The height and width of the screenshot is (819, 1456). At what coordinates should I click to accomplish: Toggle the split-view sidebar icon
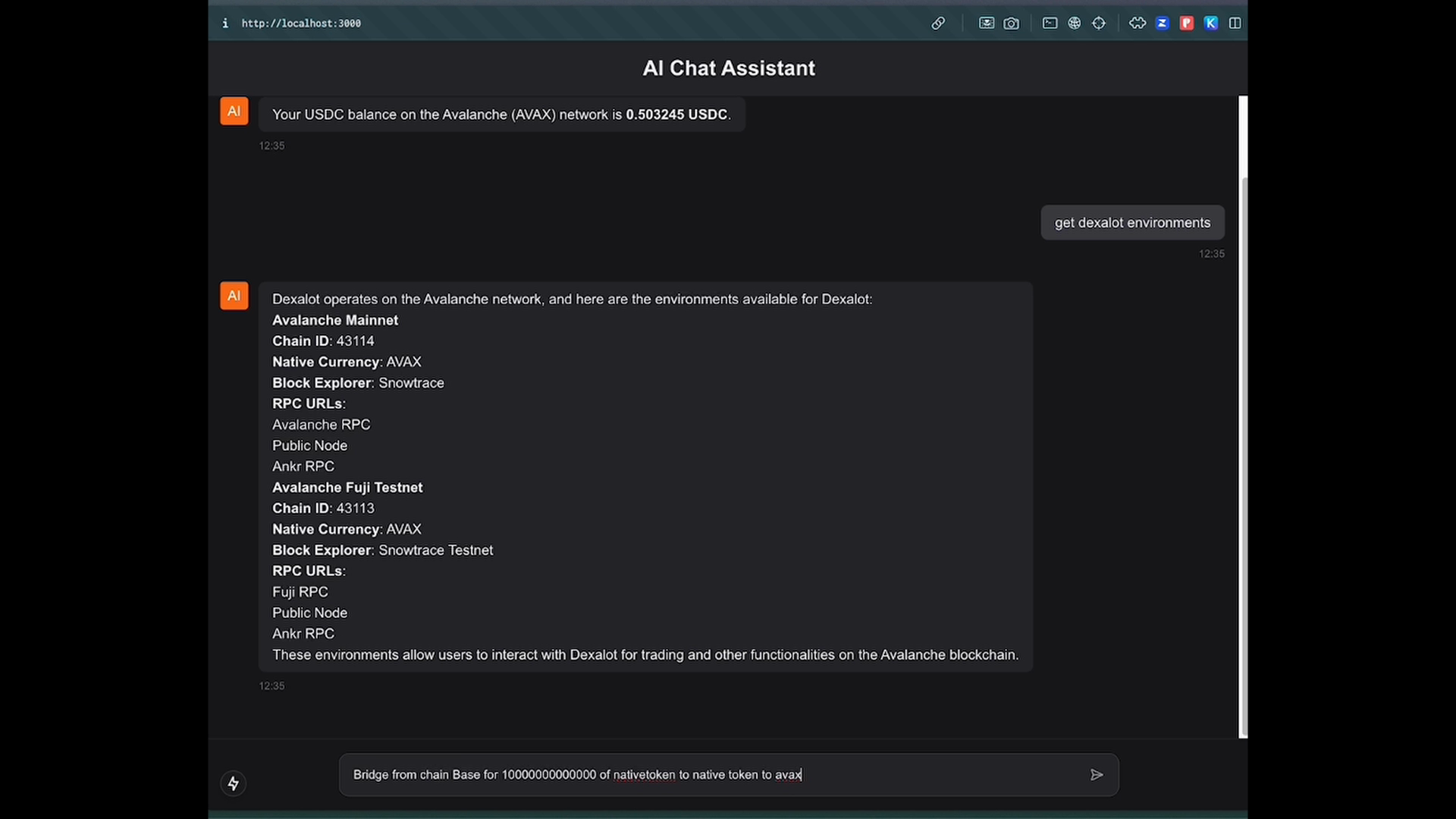(1235, 24)
